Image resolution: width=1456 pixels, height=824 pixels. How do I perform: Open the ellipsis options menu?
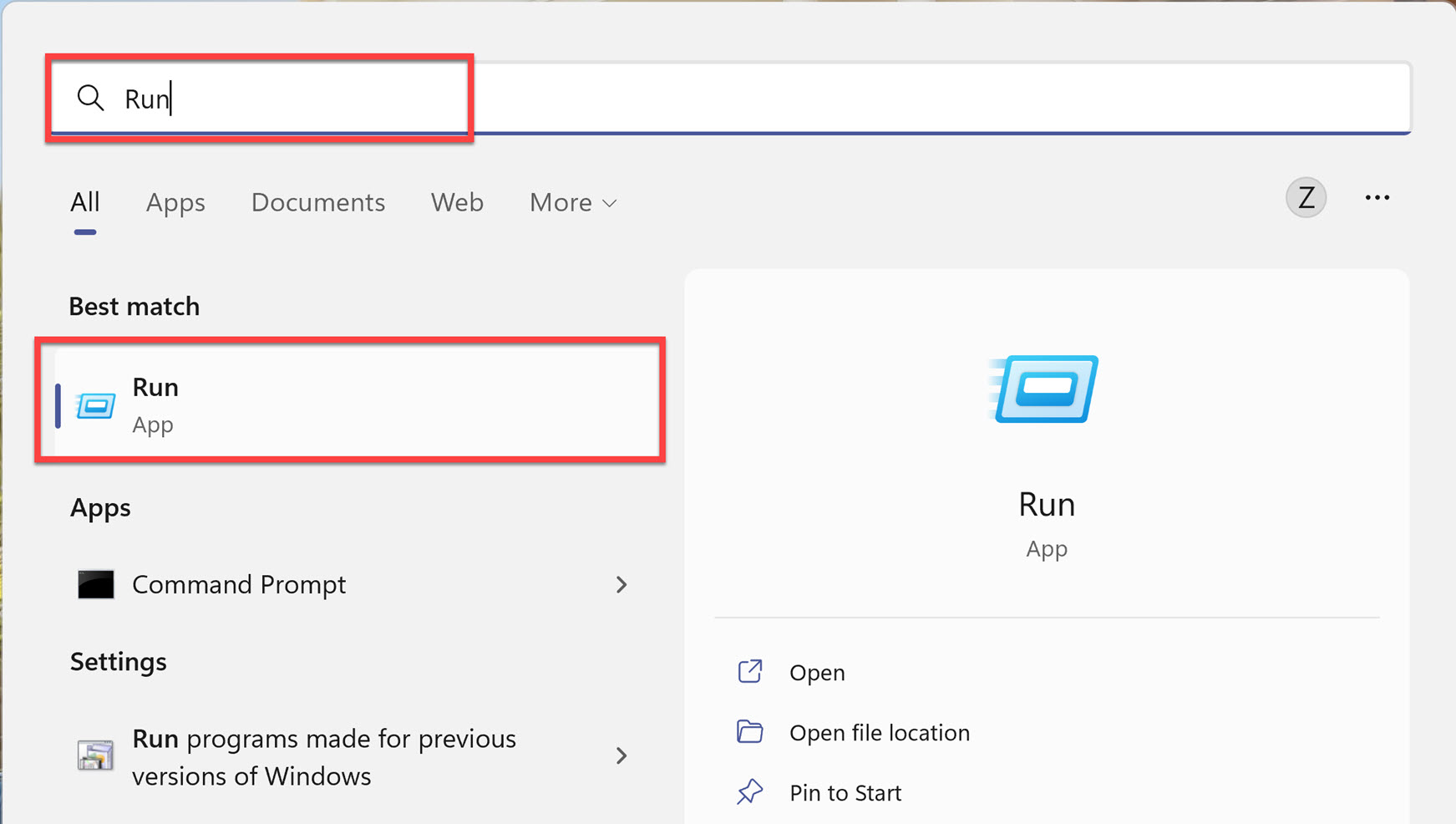tap(1377, 197)
